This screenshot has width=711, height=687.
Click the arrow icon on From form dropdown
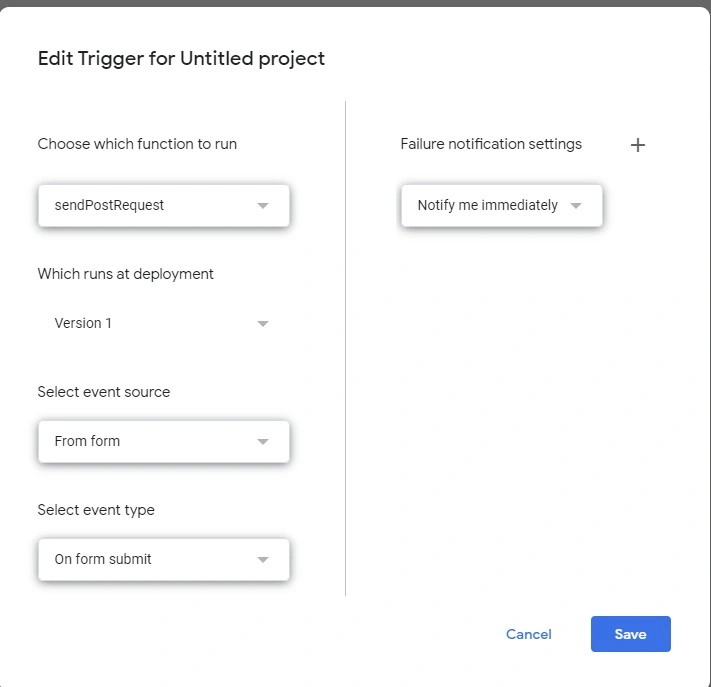pyautogui.click(x=263, y=441)
